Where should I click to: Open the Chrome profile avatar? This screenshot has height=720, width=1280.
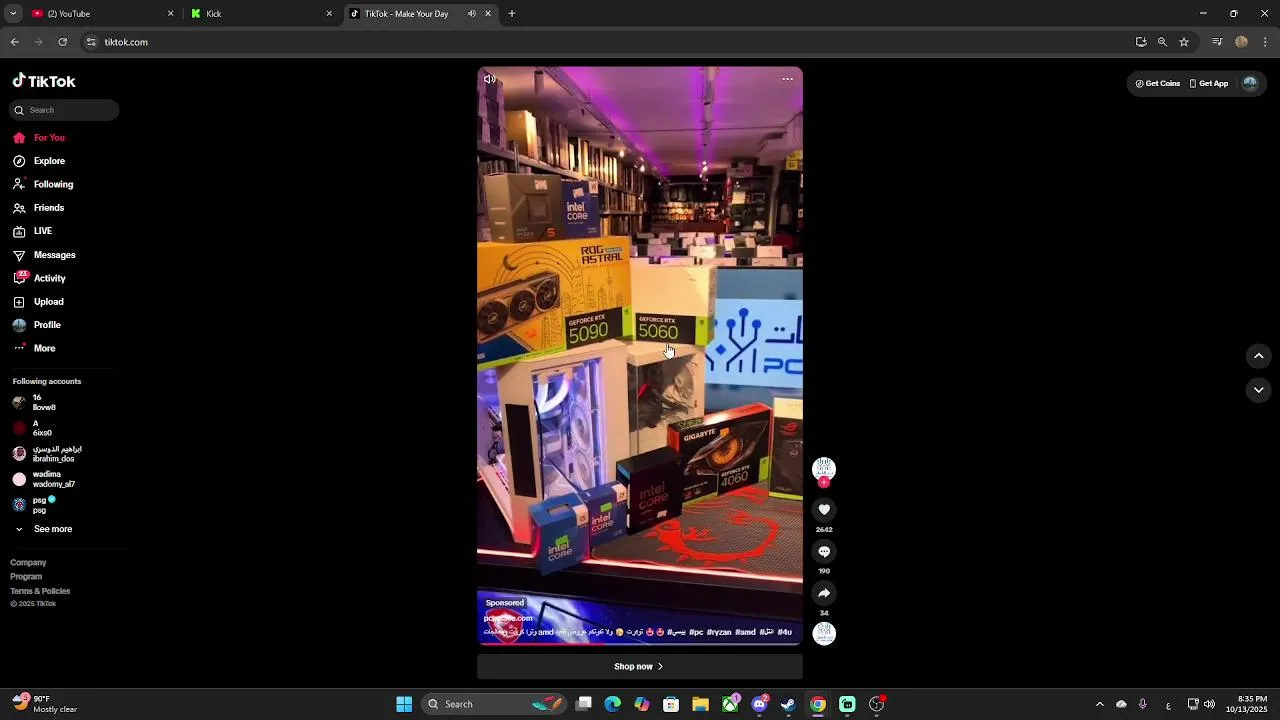[x=1241, y=42]
